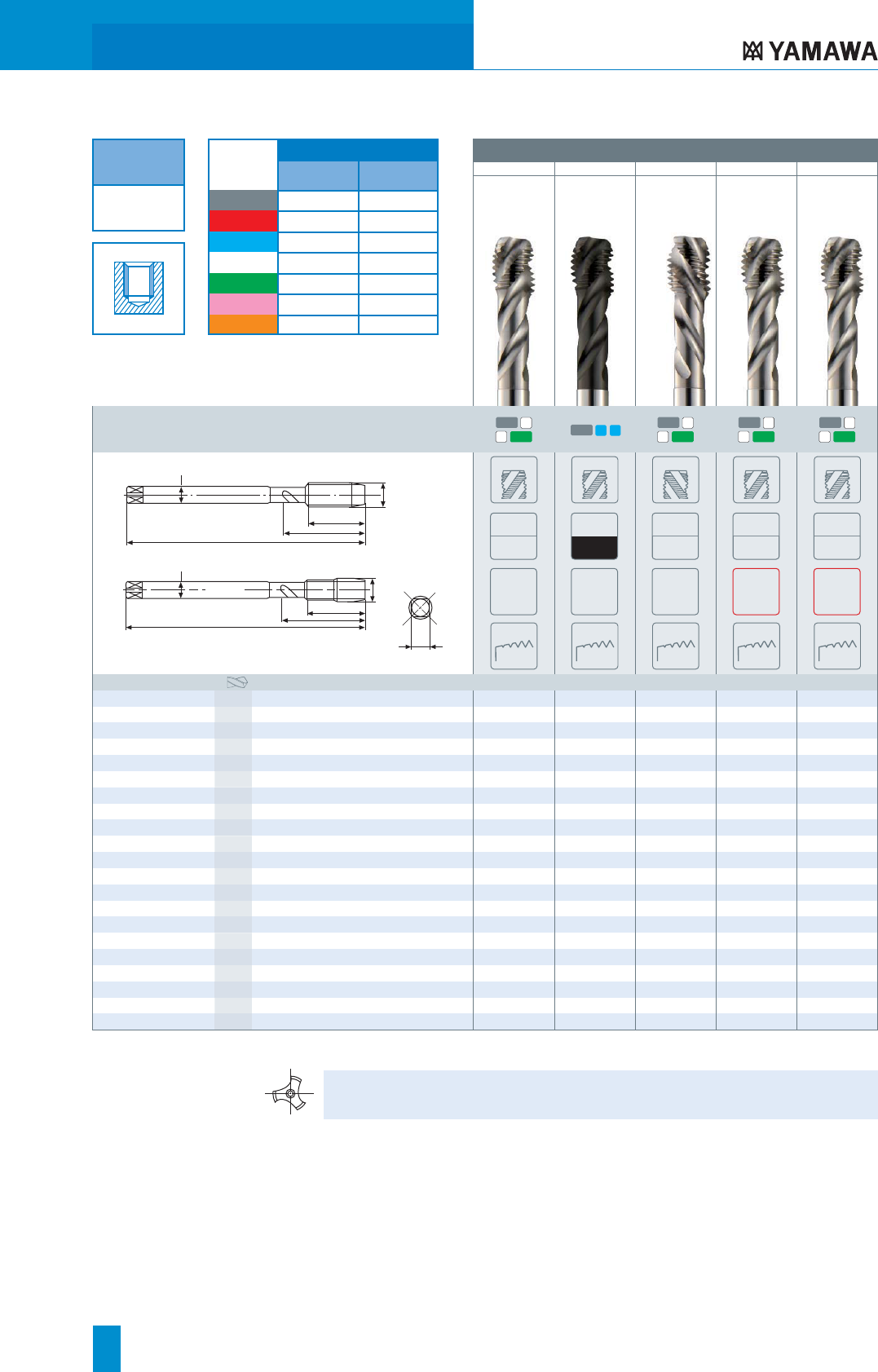Image resolution: width=878 pixels, height=1372 pixels.
Task: Open the black-coated spiral tap photo
Action: coord(594,320)
